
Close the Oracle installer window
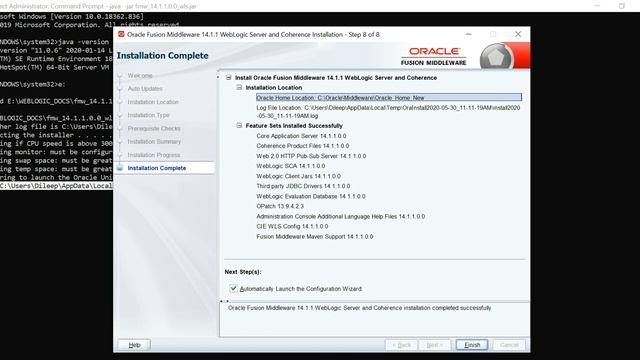(x=518, y=34)
